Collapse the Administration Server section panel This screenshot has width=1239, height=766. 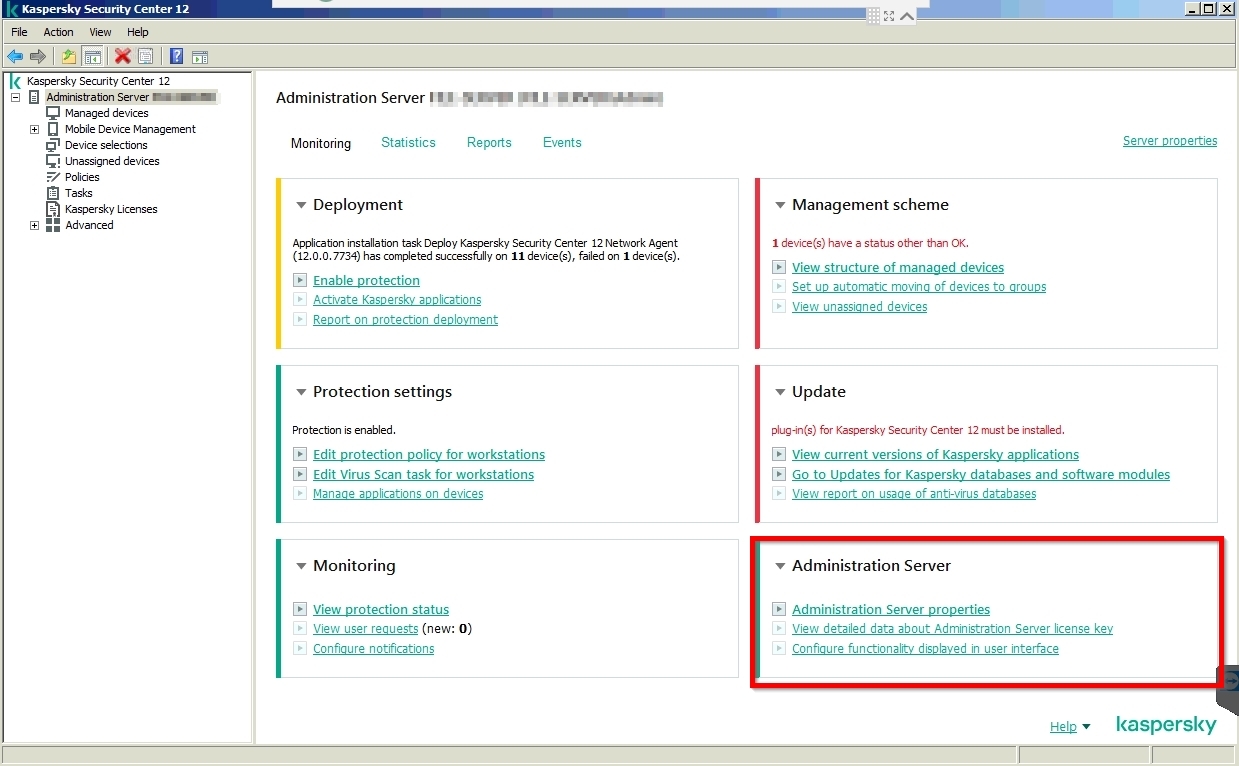coord(780,566)
